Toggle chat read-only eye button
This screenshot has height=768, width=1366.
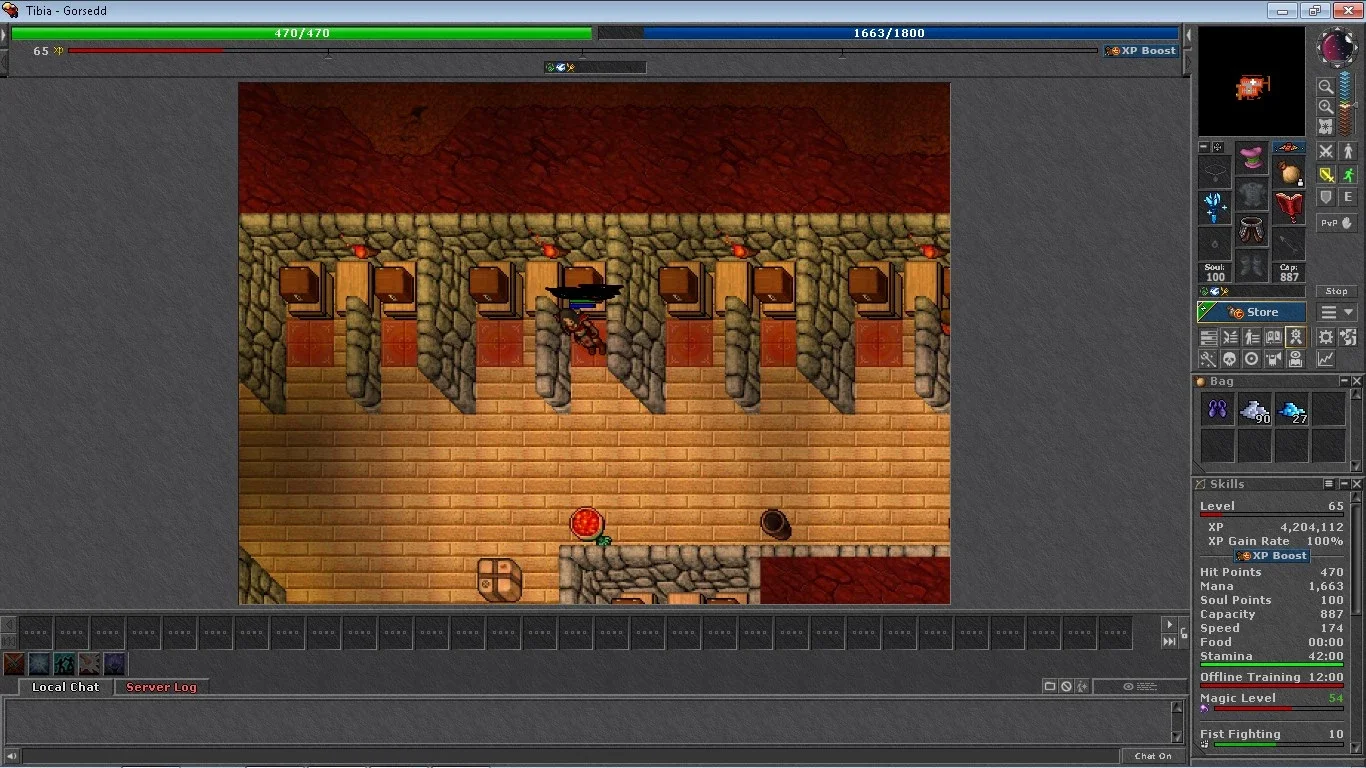coord(1140,686)
